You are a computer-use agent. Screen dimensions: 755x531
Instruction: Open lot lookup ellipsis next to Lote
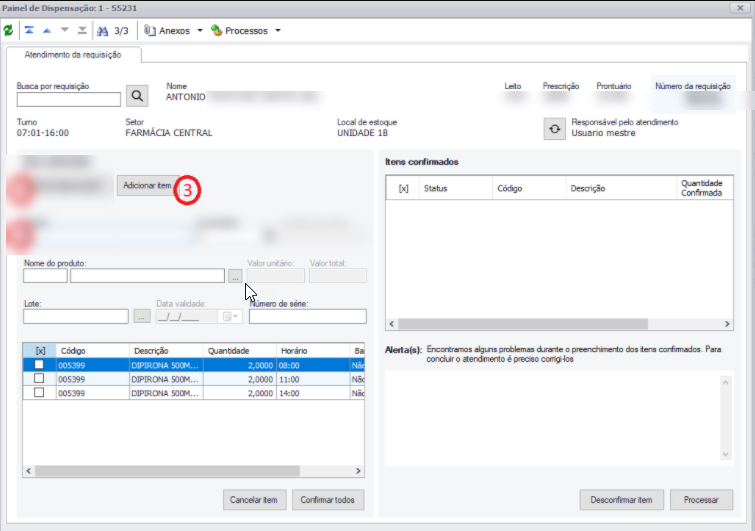coord(142,317)
